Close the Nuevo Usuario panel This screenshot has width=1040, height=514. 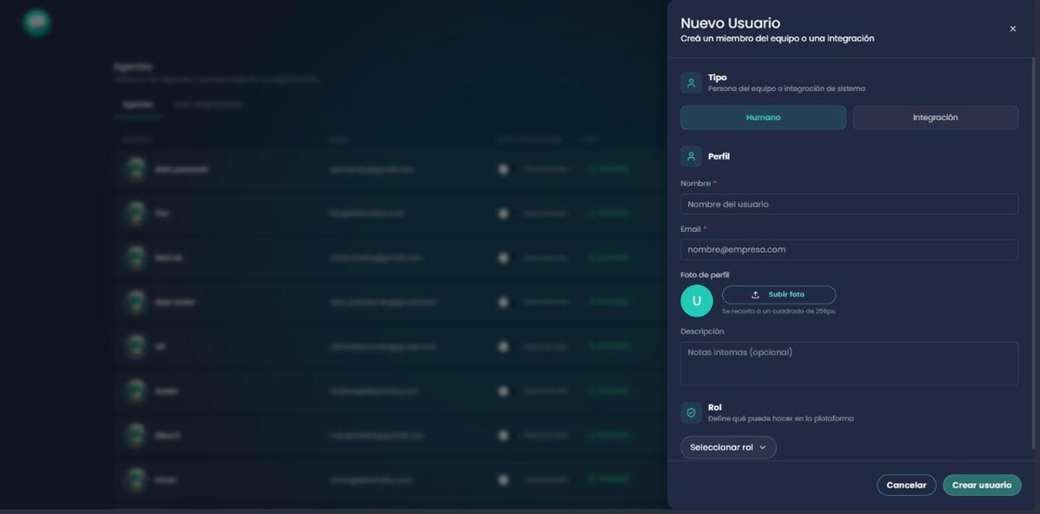coord(1012,29)
